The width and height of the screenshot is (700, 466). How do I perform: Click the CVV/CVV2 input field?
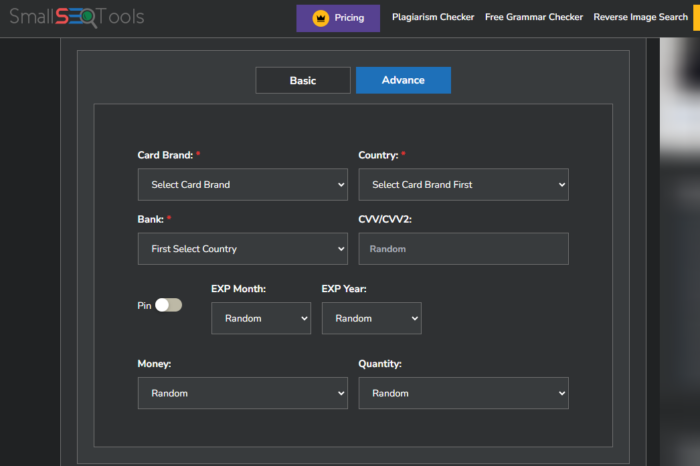(463, 249)
